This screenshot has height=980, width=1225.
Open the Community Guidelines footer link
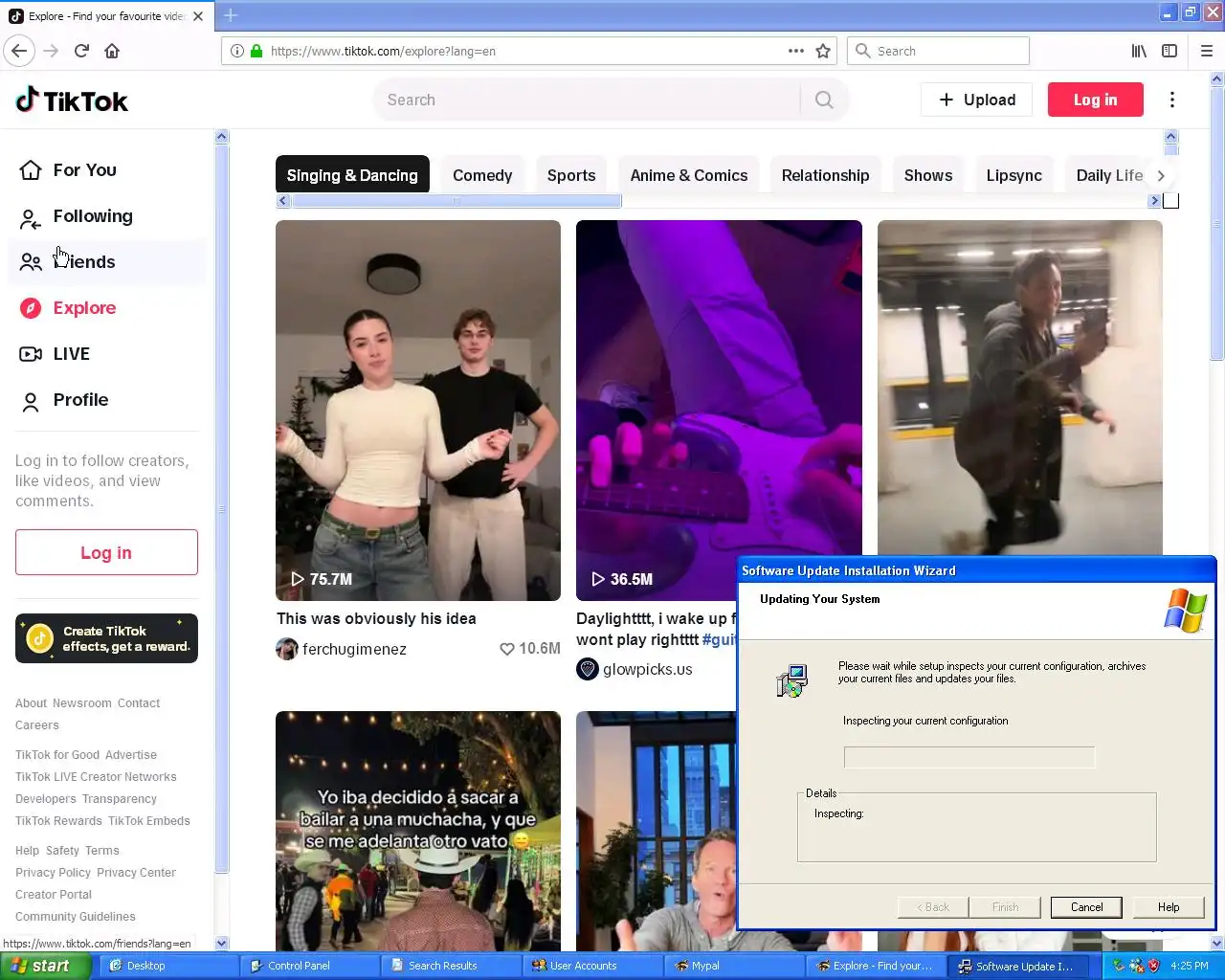[x=76, y=917]
